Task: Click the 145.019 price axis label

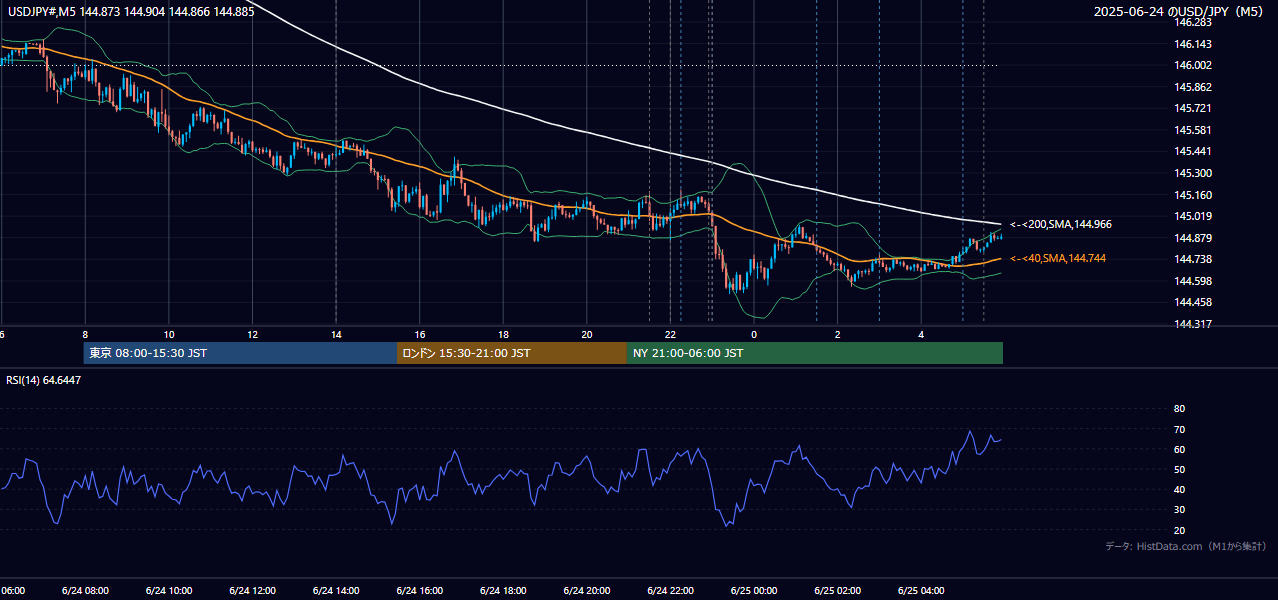Action: click(1194, 216)
